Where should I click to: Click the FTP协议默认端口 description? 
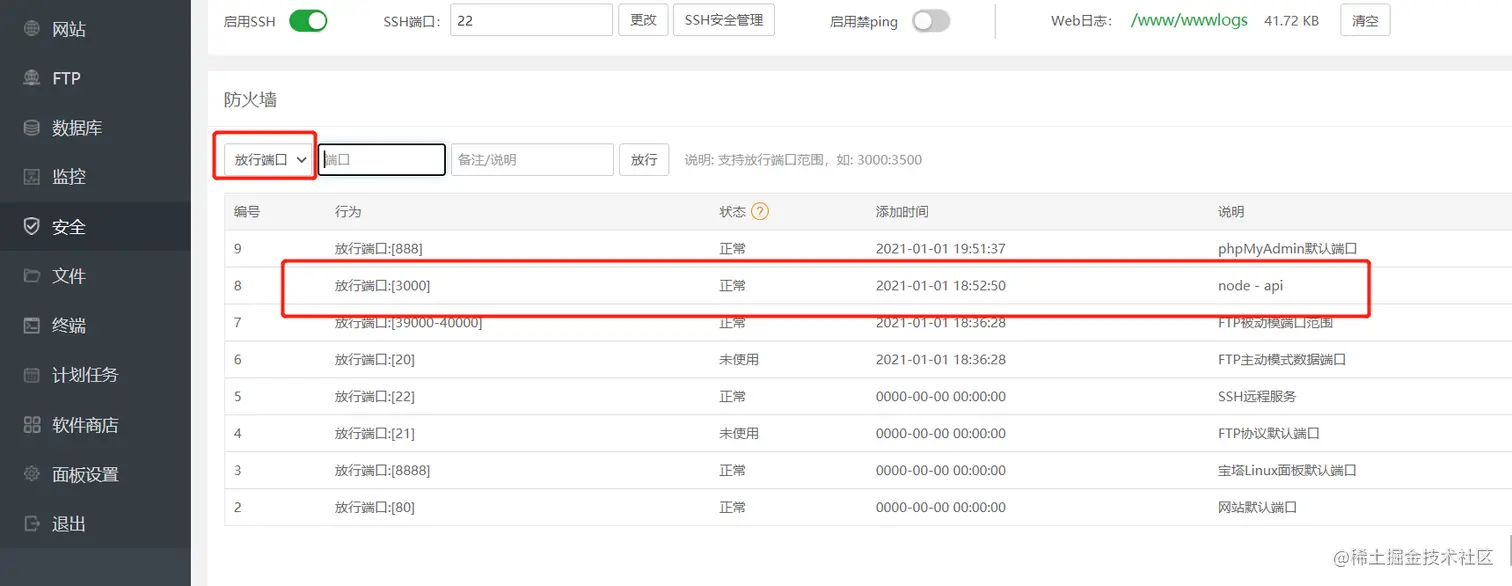1269,433
